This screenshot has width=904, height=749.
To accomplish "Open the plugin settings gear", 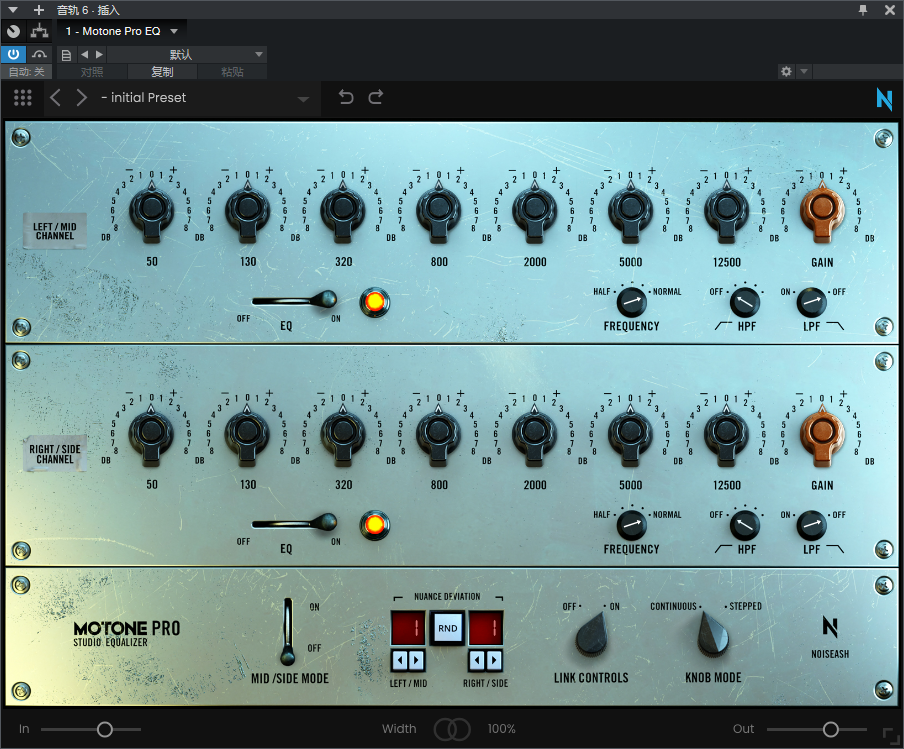I will coord(786,71).
